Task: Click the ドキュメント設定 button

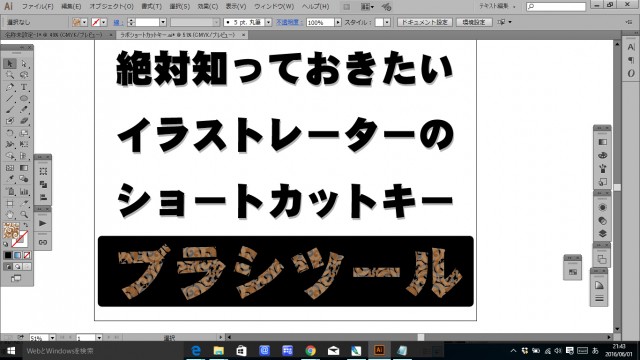Action: pyautogui.click(x=424, y=22)
